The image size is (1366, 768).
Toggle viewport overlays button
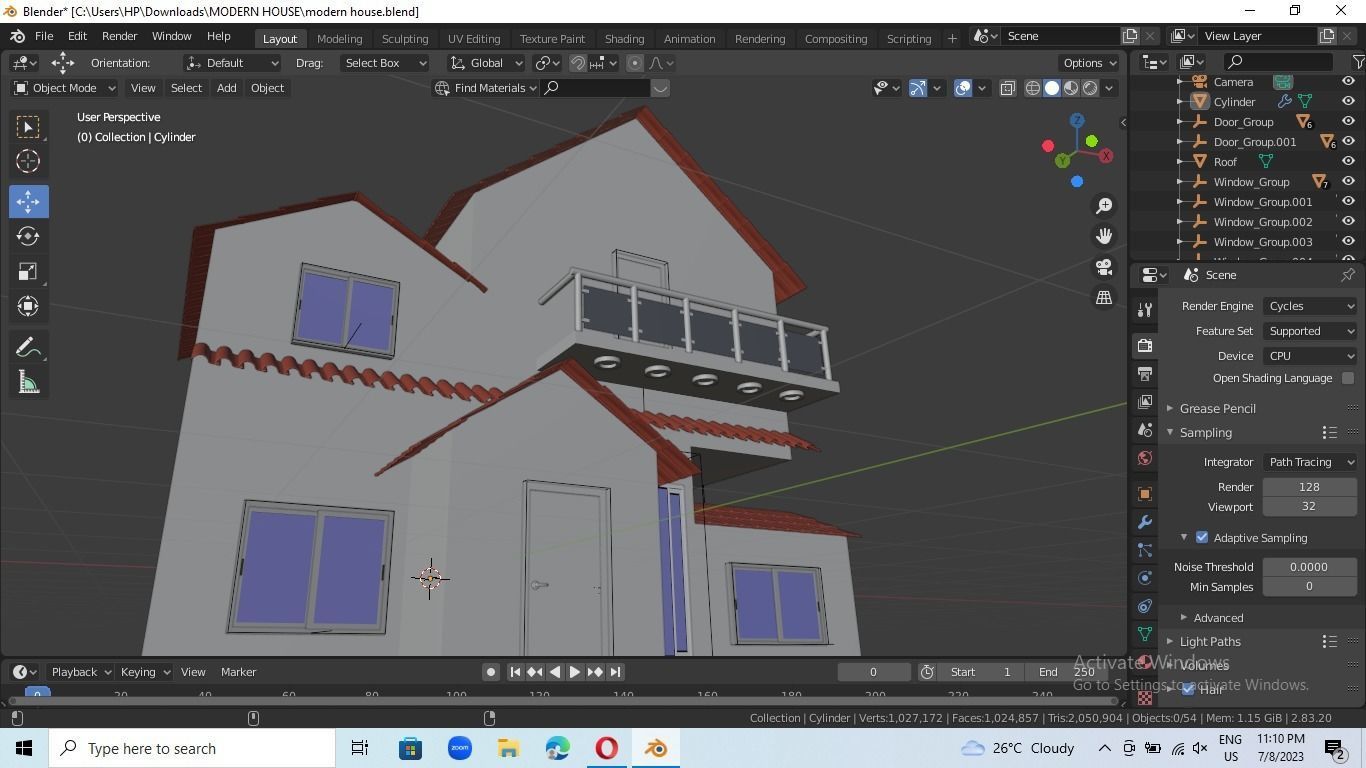pos(963,88)
